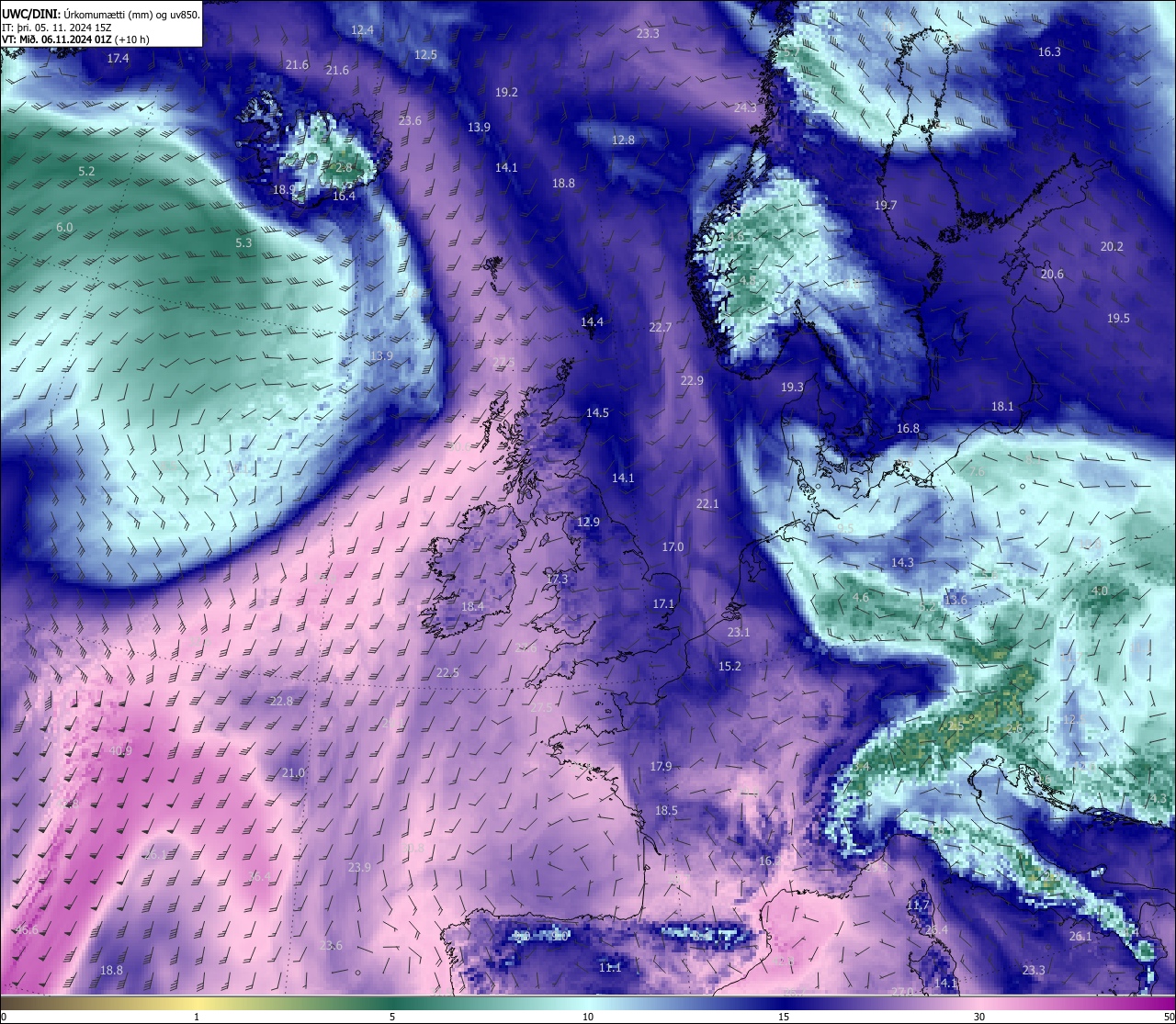Click the UWC/DINI title text
Screen dimensions: 1176x1024
31,15
